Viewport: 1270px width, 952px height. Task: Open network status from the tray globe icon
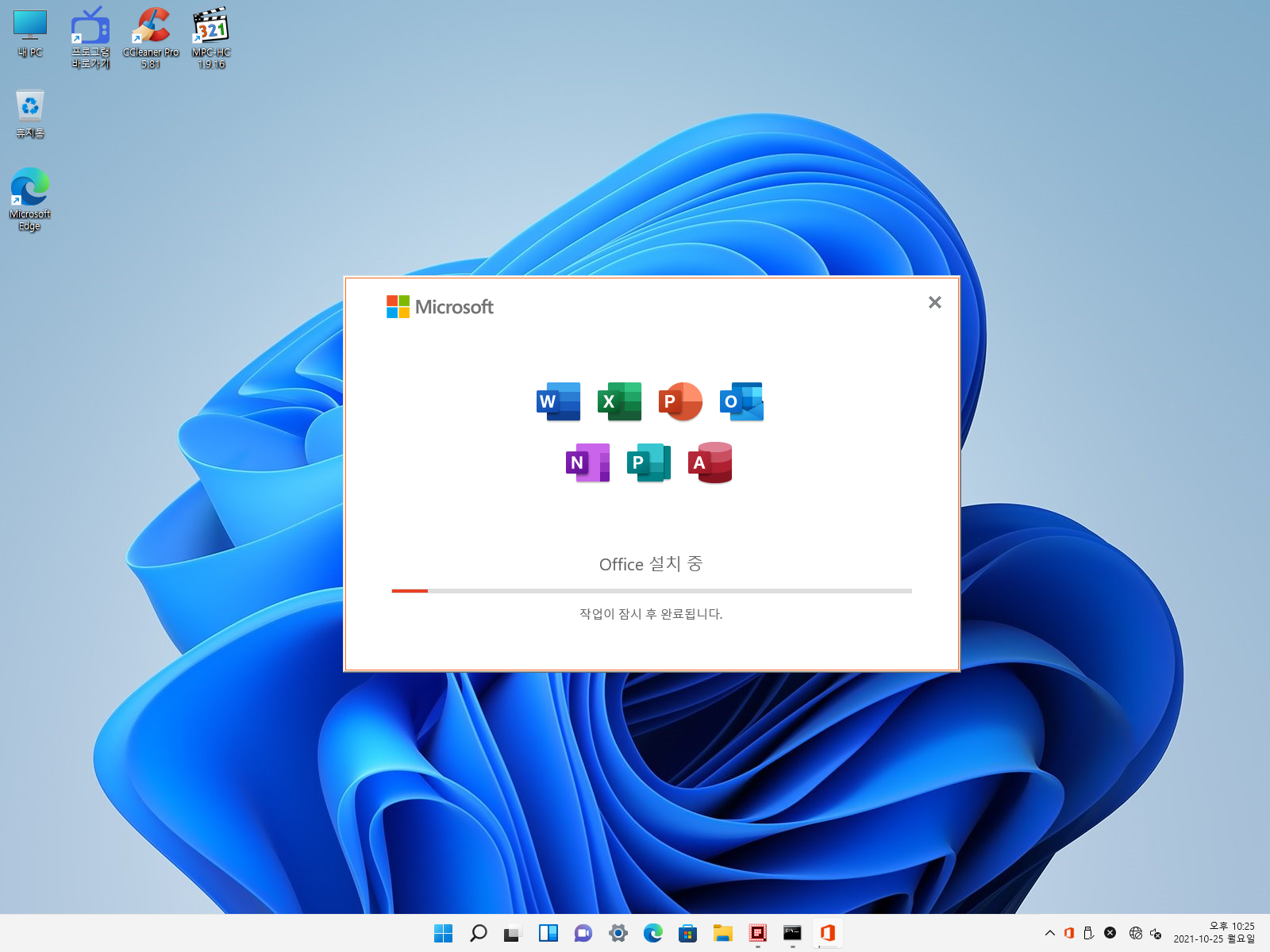[x=1136, y=934]
